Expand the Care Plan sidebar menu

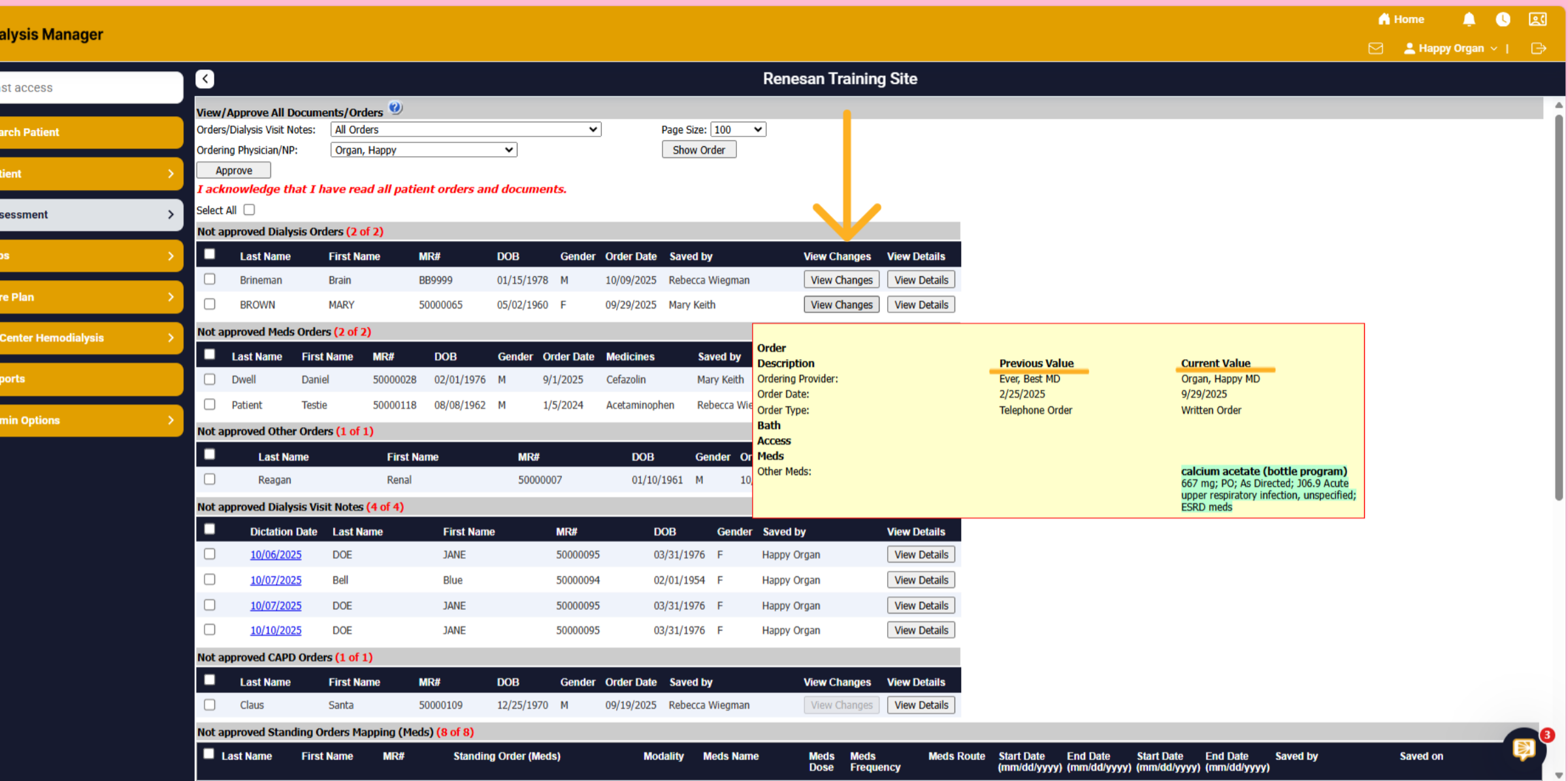pyautogui.click(x=90, y=296)
